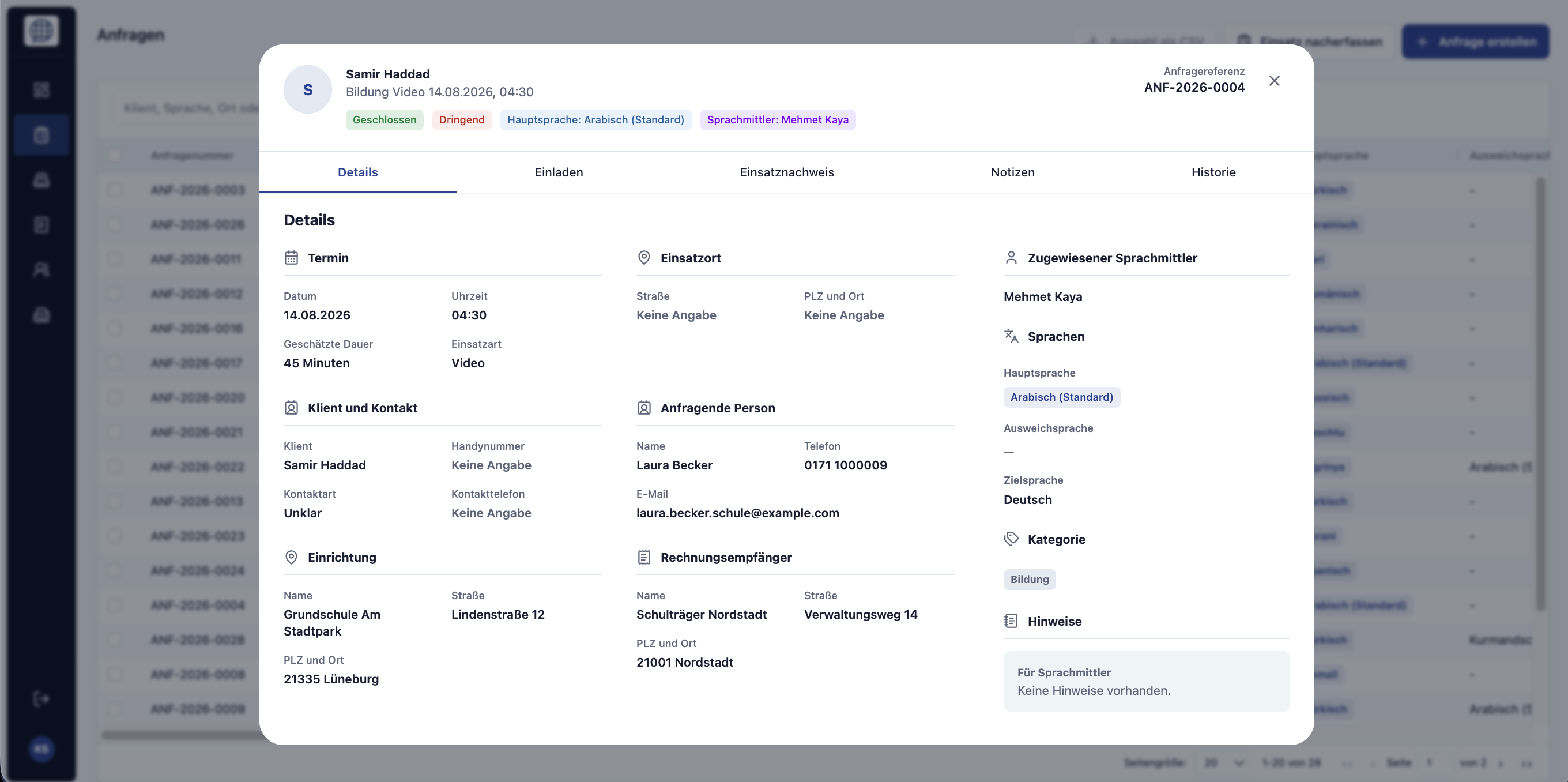Tick the checkbox for row ANF-2026-0026
This screenshot has width=1568, height=782.
click(x=115, y=225)
